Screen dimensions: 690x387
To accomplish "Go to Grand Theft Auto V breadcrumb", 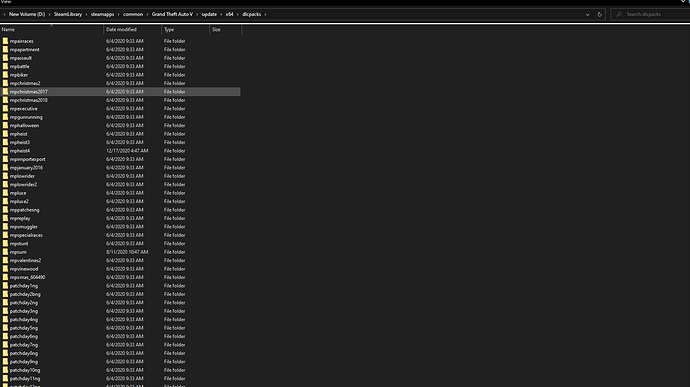I will 172,15.
